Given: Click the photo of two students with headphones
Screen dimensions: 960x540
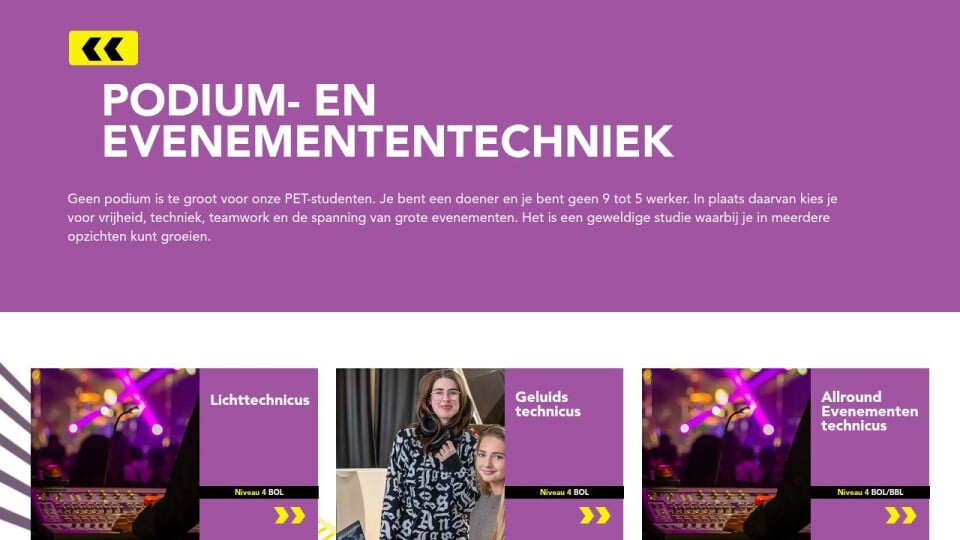Looking at the screenshot, I should pyautogui.click(x=420, y=454).
